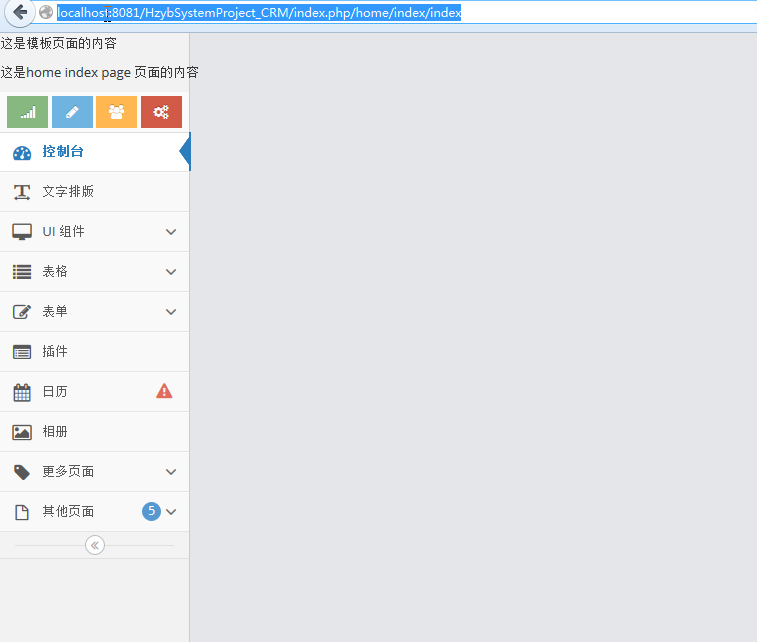Open the 文字排版 typography menu item
The height and width of the screenshot is (642, 757).
68,191
